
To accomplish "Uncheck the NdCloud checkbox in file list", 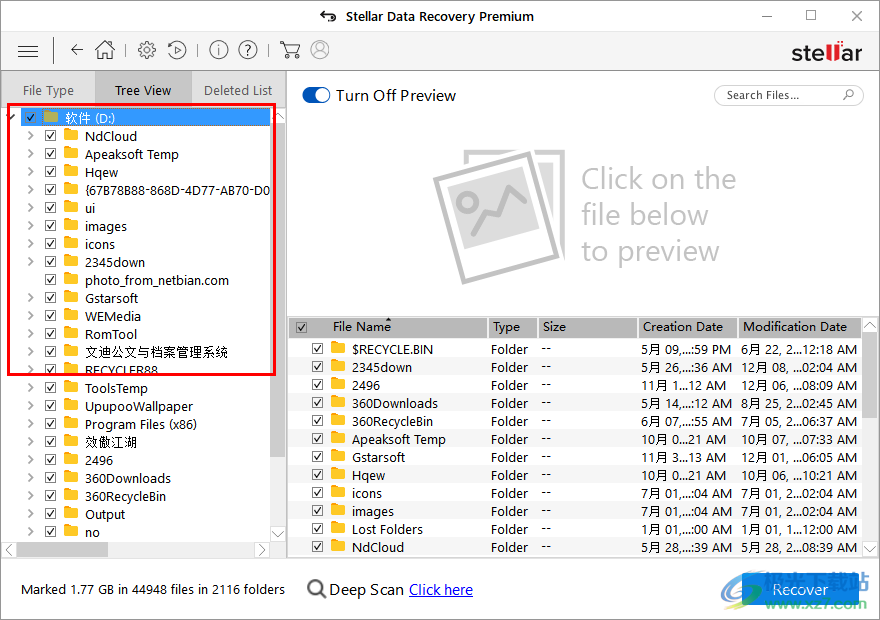I will point(317,546).
